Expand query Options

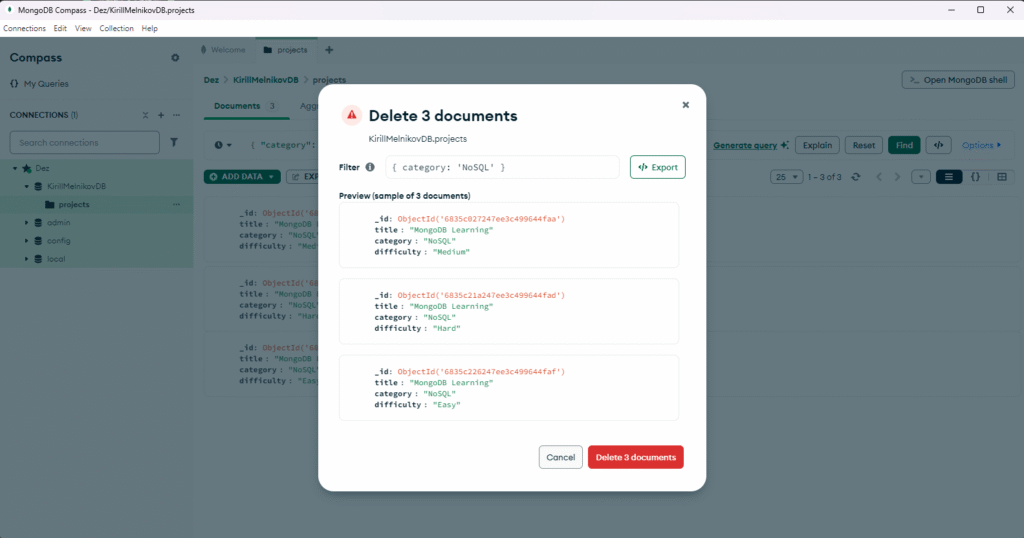click(981, 145)
